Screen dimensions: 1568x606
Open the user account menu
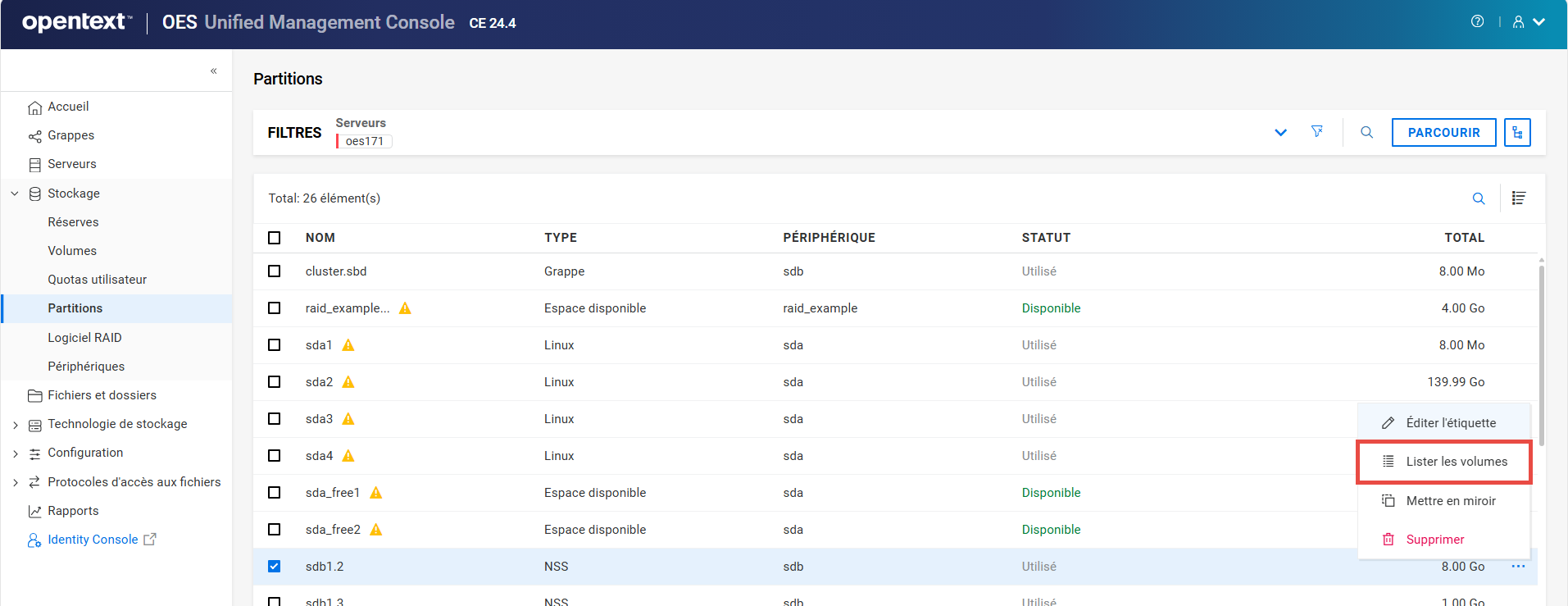click(x=1529, y=22)
